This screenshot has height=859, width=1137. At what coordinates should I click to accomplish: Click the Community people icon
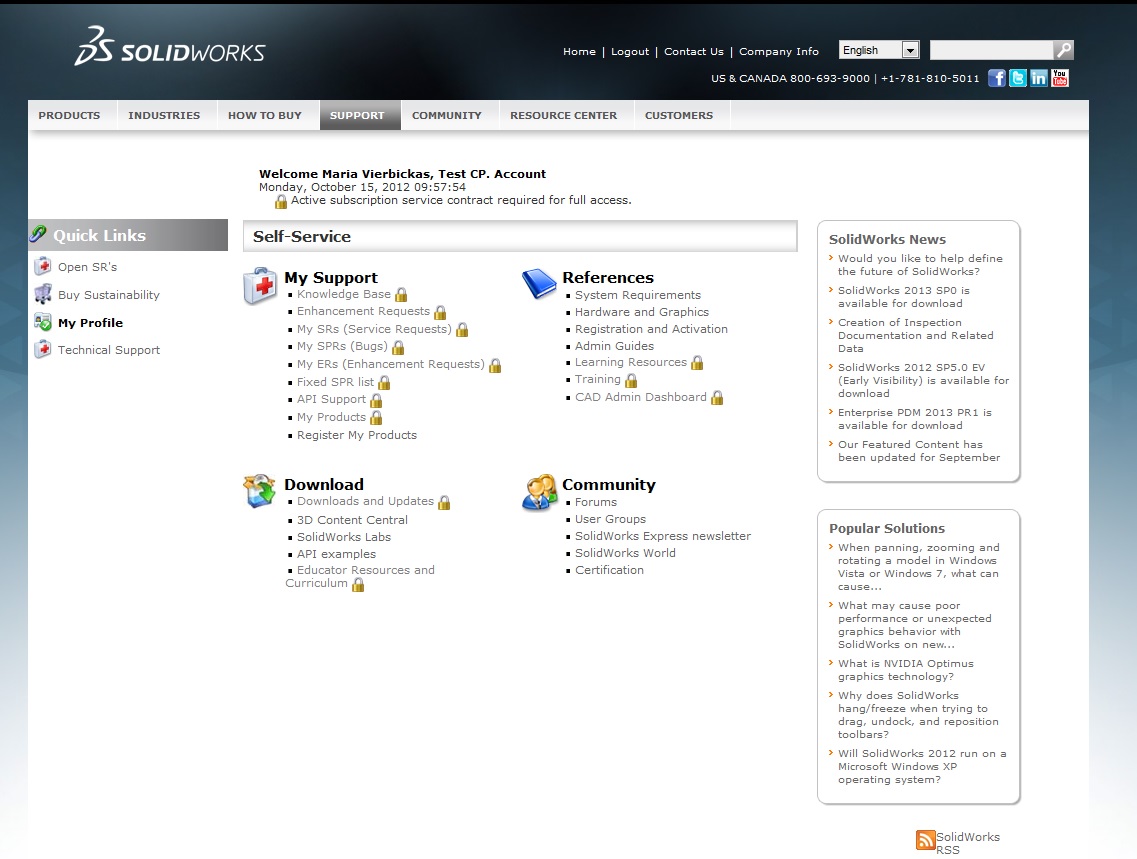[539, 492]
